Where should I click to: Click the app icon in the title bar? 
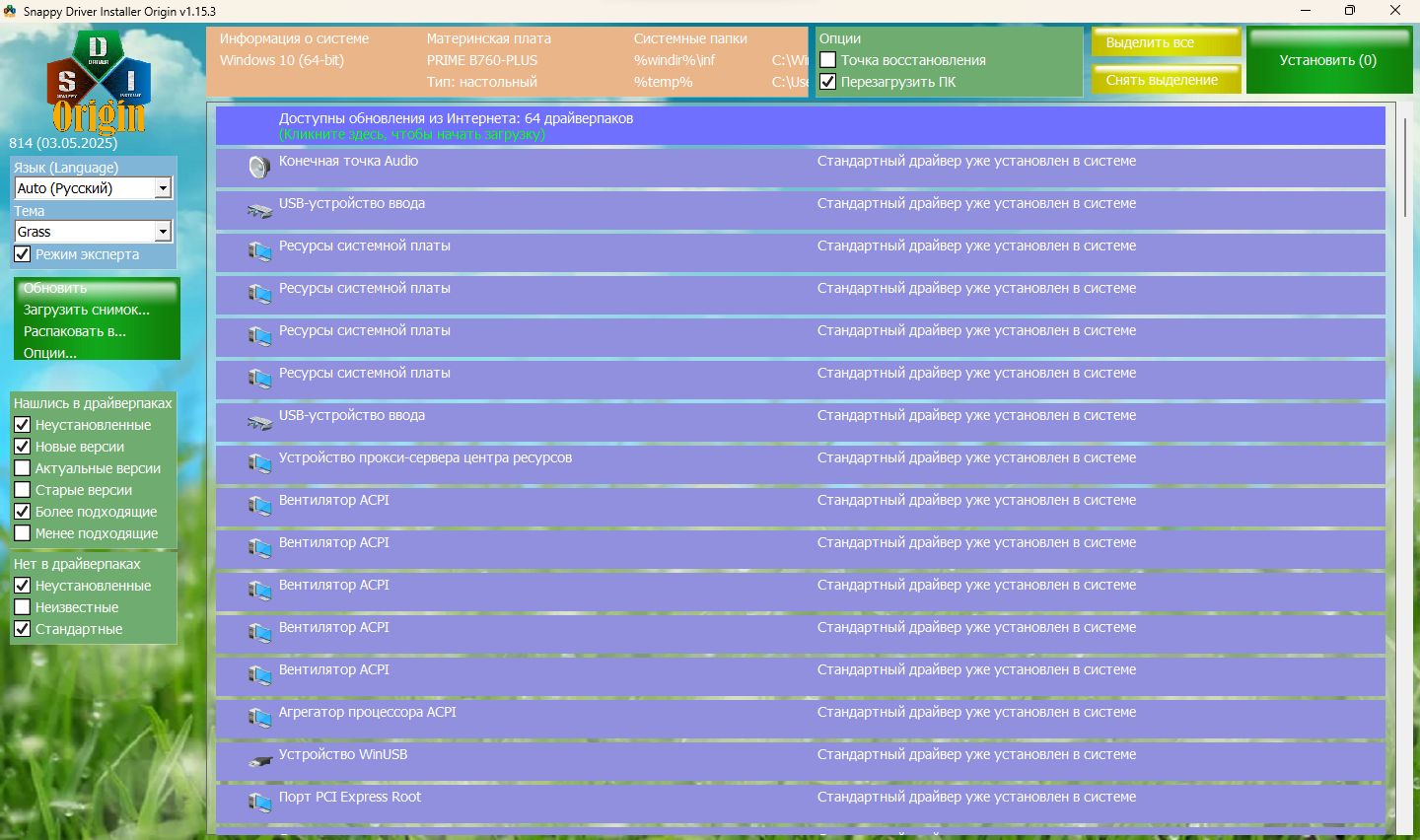pyautogui.click(x=11, y=11)
